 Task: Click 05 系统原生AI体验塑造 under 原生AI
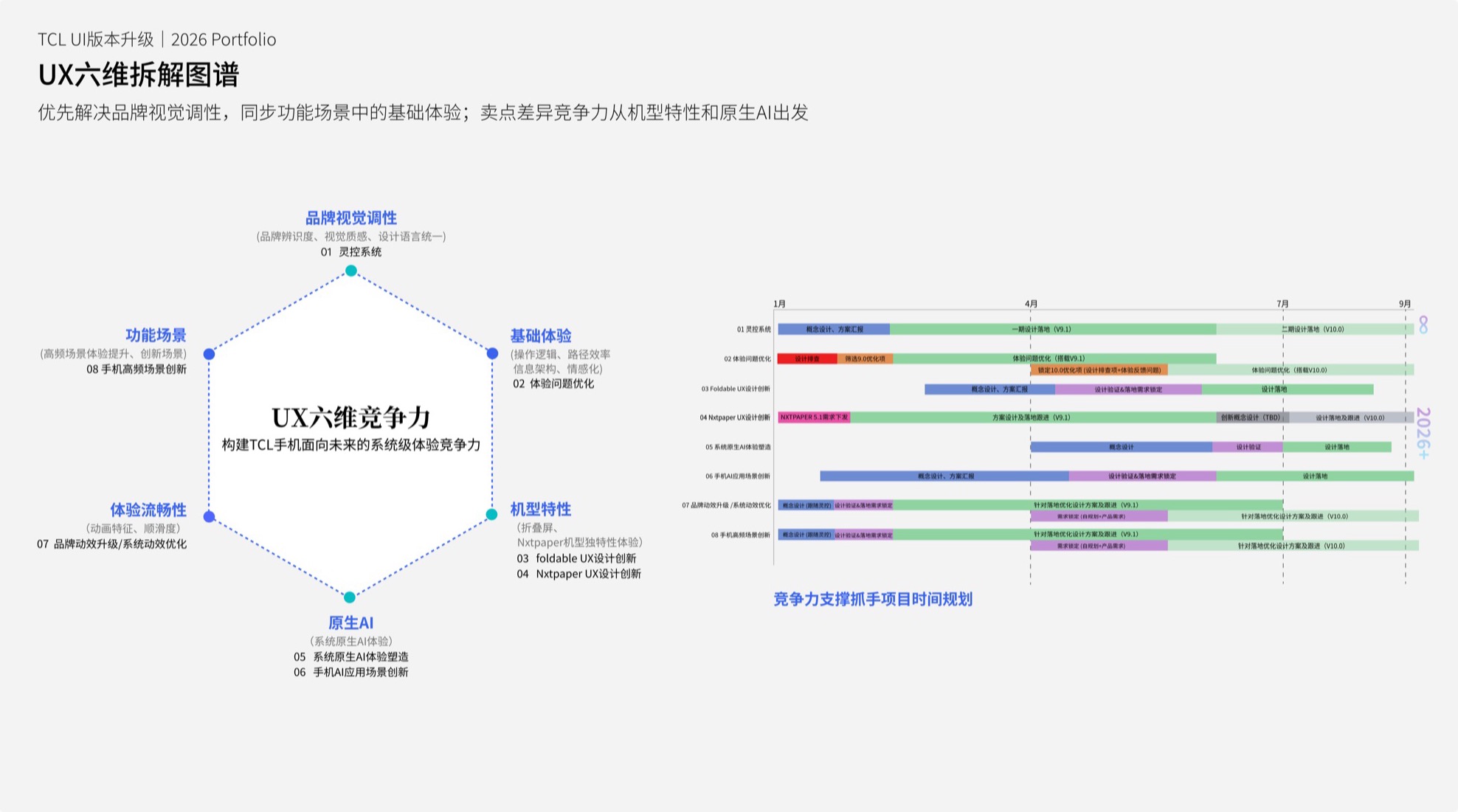click(351, 656)
